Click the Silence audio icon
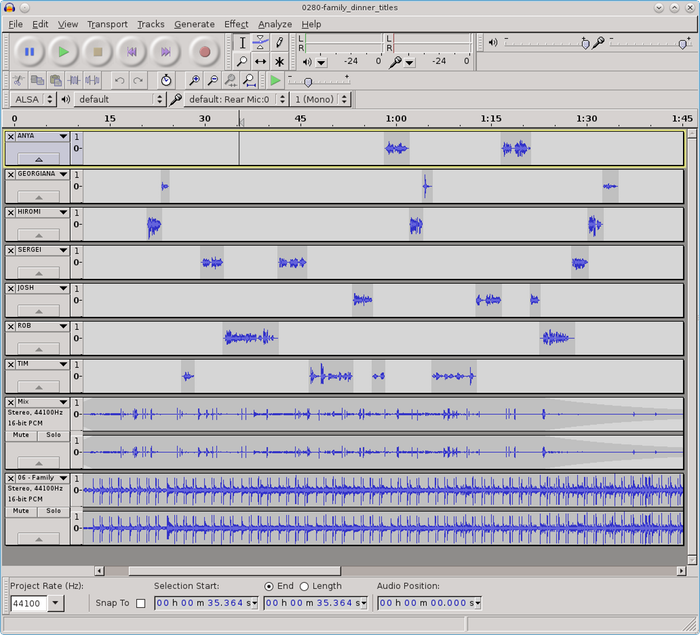The height and width of the screenshot is (635, 700). pos(92,80)
